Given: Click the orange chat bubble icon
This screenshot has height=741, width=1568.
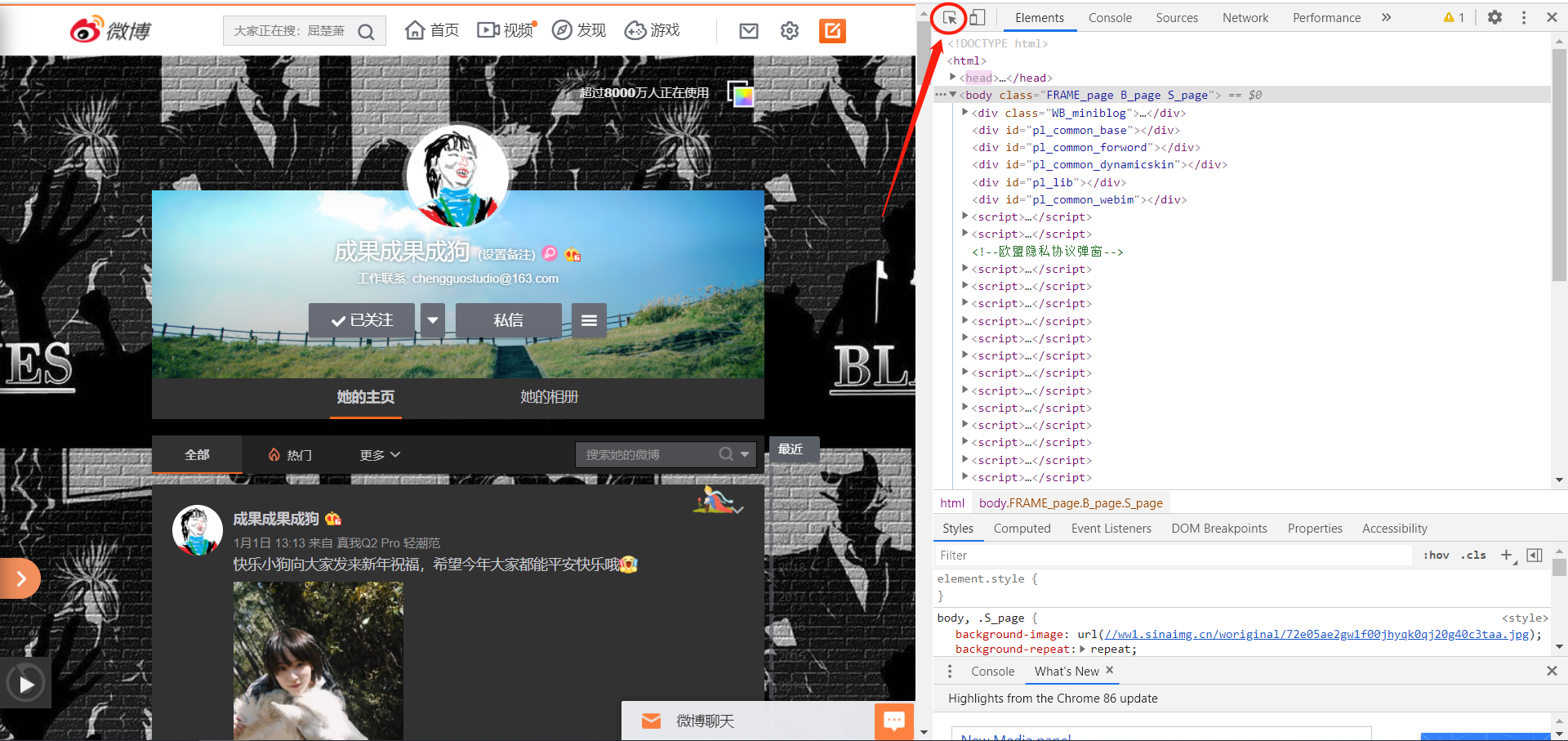Looking at the screenshot, I should pos(894,721).
